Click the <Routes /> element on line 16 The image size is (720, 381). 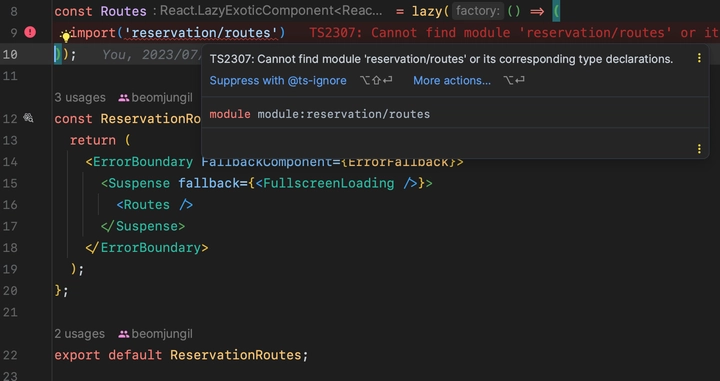155,204
